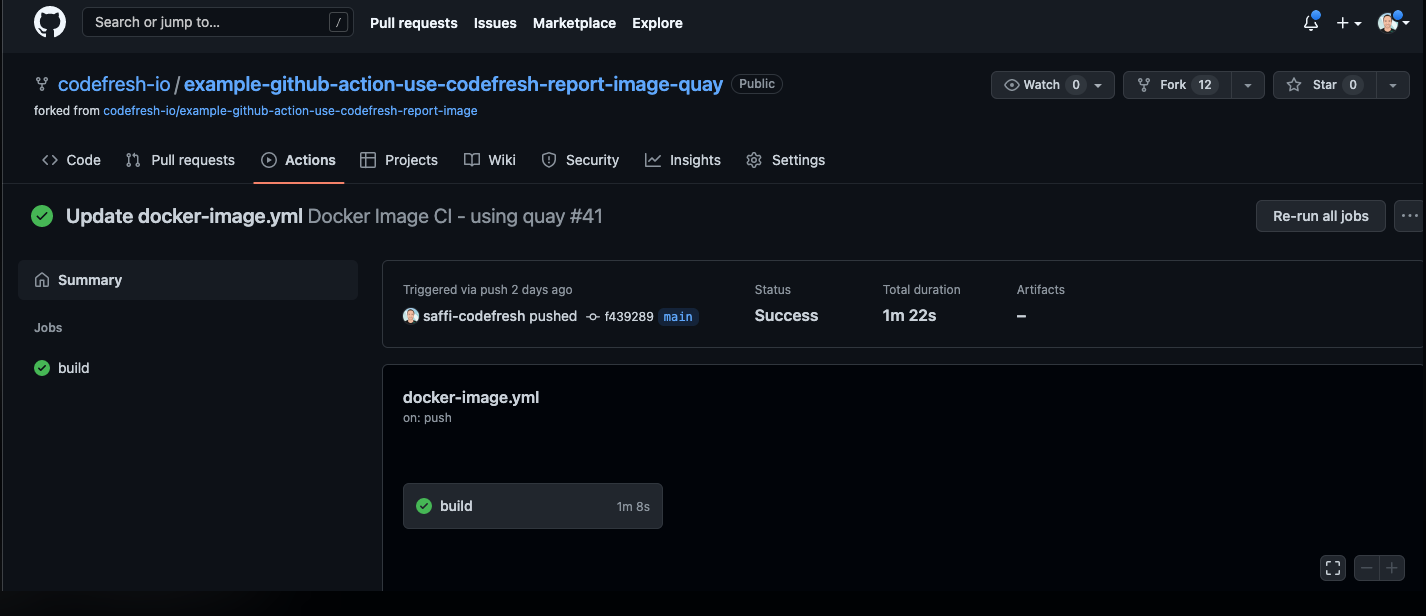The image size is (1426, 616).
Task: Click Re-run all jobs button
Action: (1320, 215)
